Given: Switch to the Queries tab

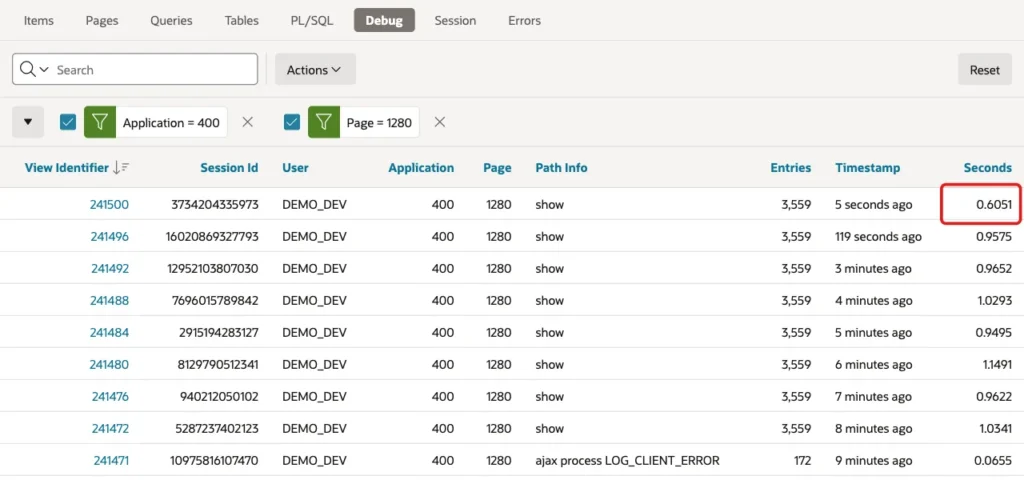Looking at the screenshot, I should (171, 20).
